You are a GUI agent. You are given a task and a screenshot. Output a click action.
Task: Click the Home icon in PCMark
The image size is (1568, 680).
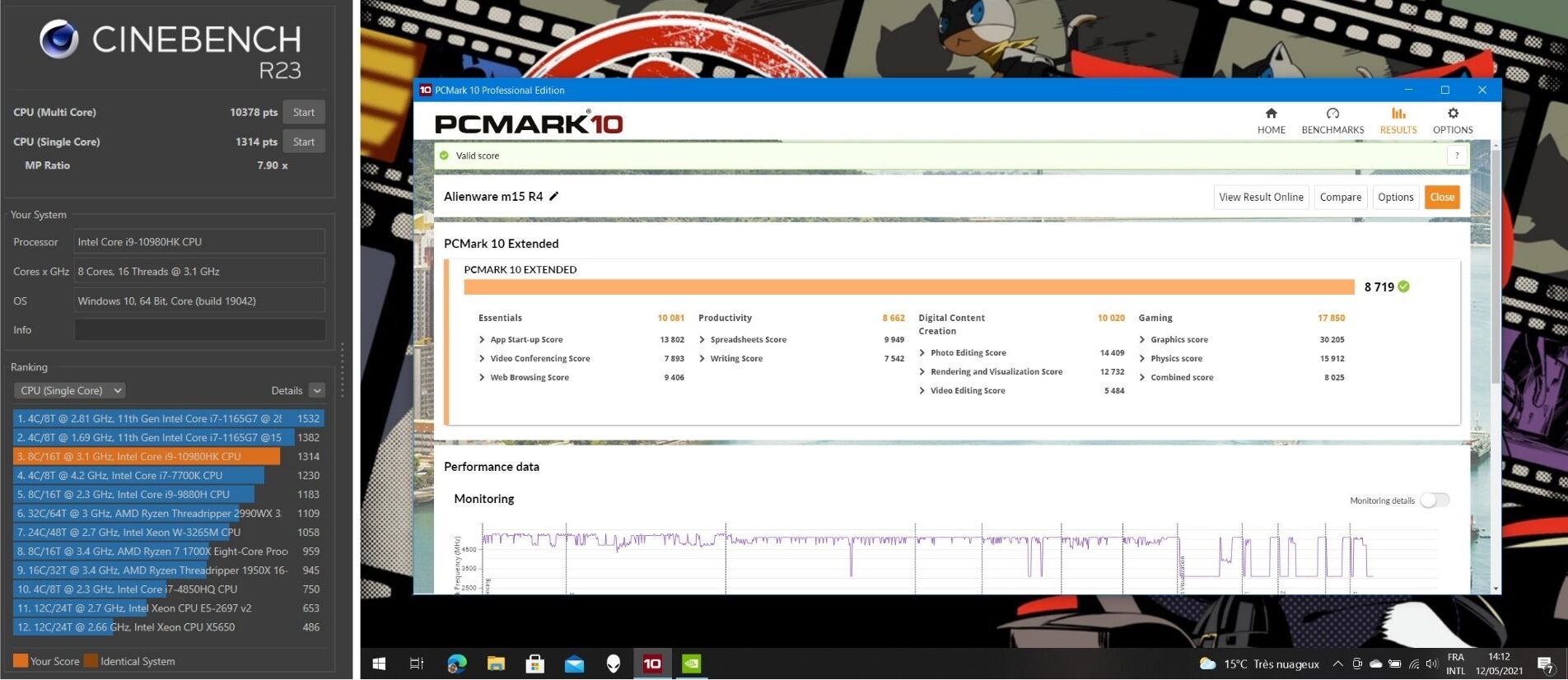pyautogui.click(x=1271, y=114)
